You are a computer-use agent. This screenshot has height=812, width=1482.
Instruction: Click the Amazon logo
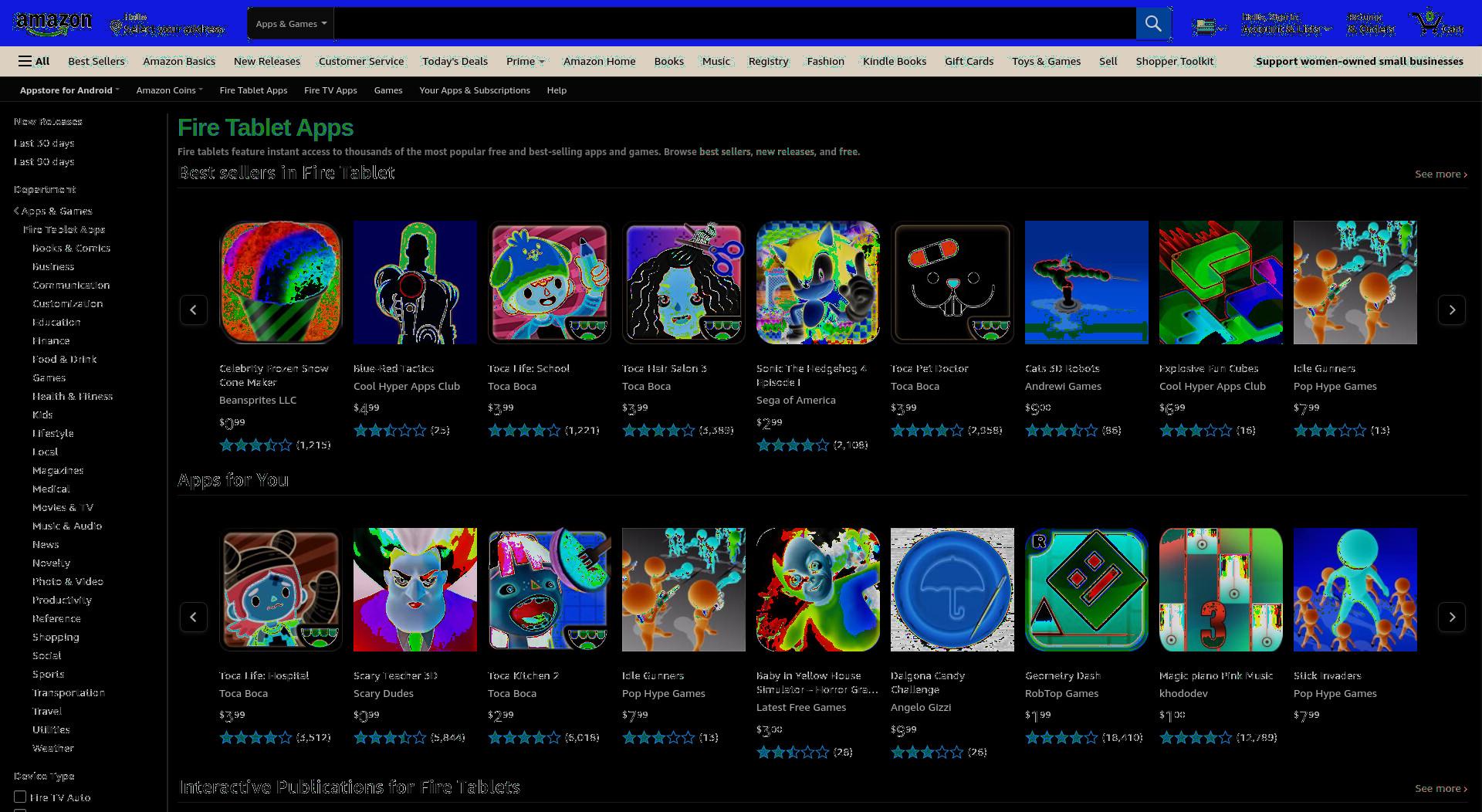coord(52,24)
